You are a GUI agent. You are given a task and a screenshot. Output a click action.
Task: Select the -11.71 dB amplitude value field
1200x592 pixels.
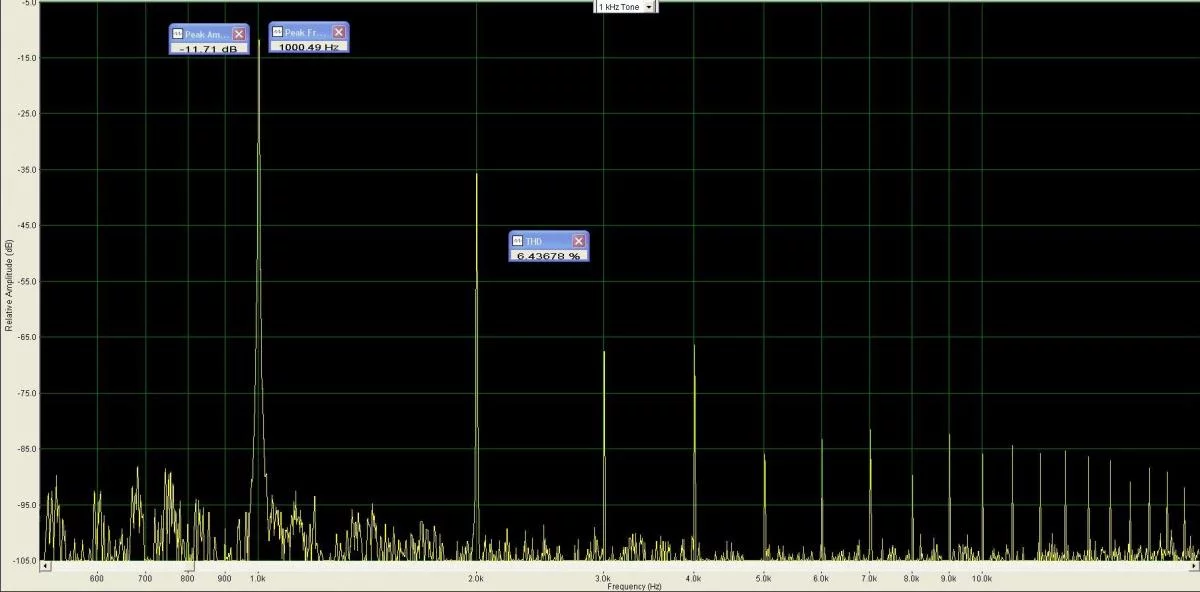[x=209, y=48]
